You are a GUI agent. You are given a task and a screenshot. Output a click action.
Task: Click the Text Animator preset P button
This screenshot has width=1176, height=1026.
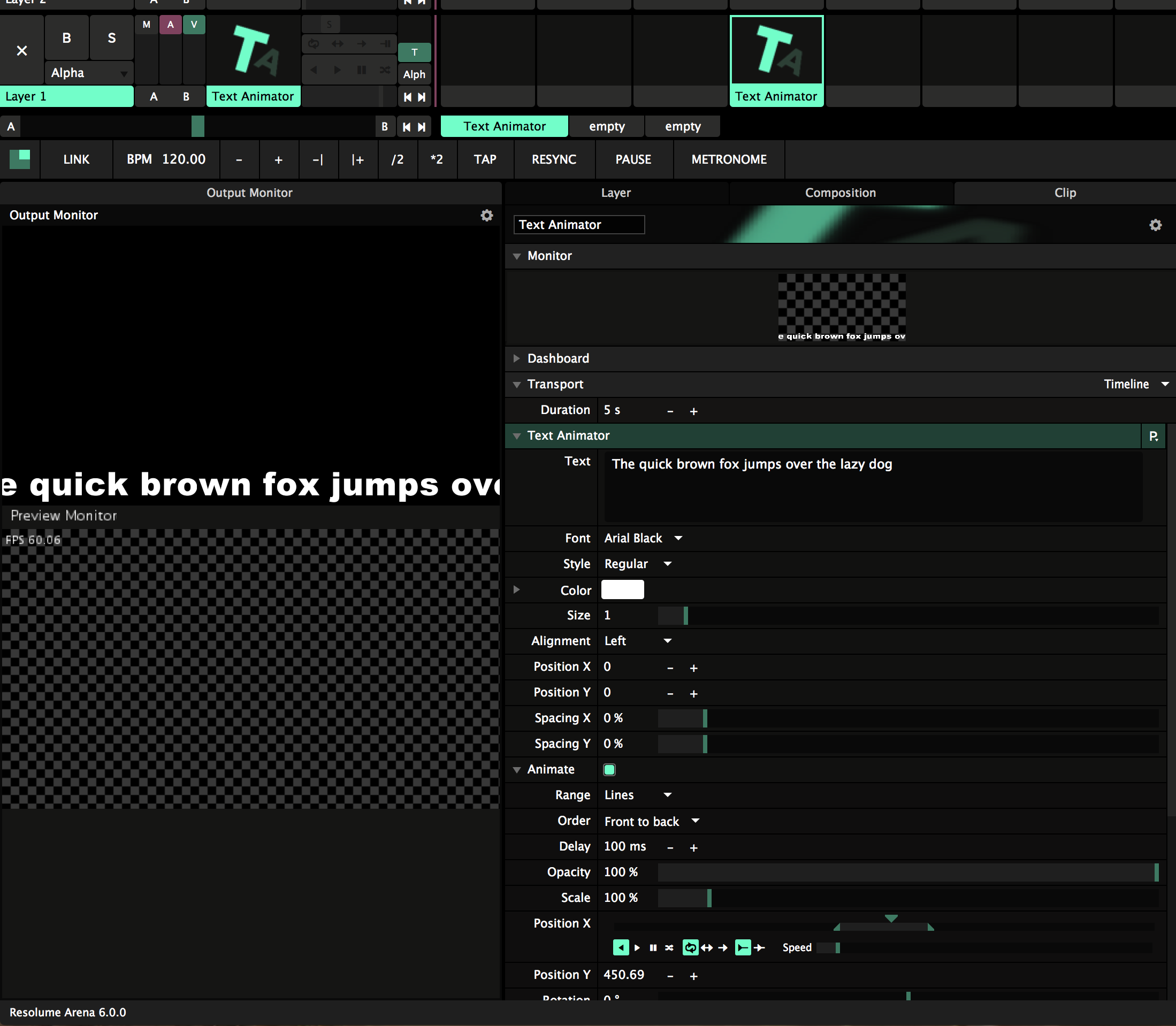pos(1153,436)
